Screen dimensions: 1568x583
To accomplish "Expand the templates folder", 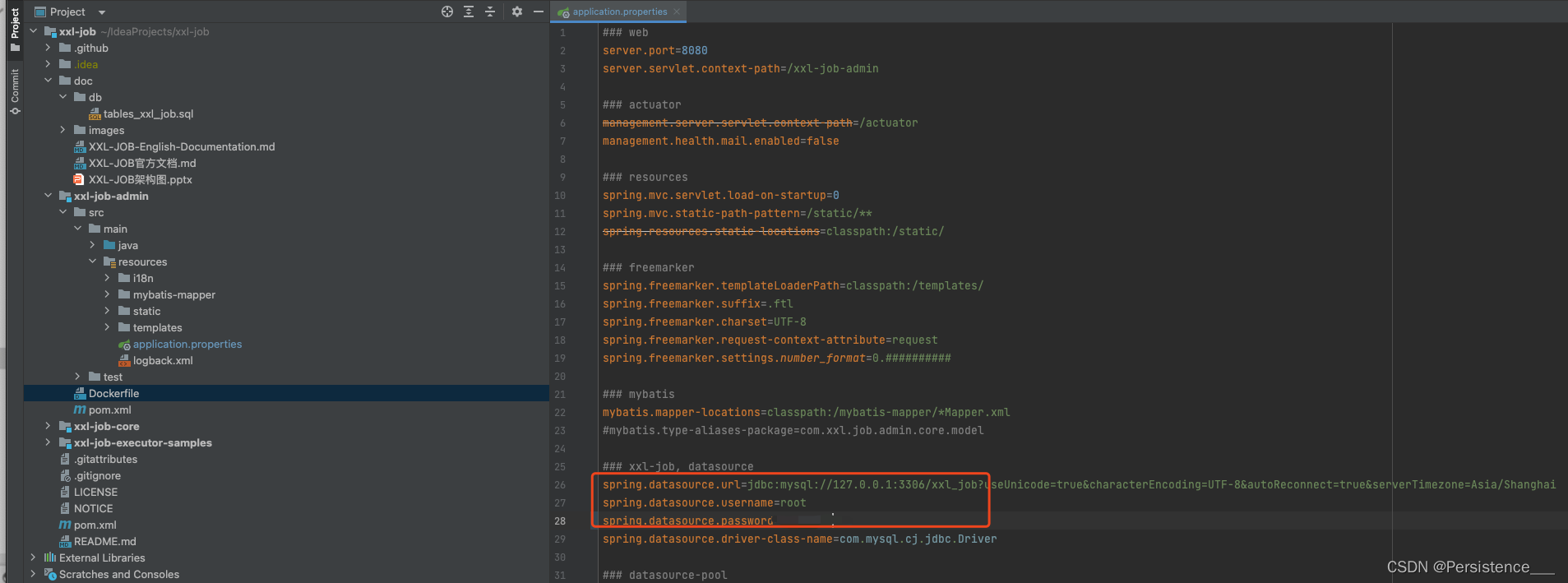I will pyautogui.click(x=108, y=327).
